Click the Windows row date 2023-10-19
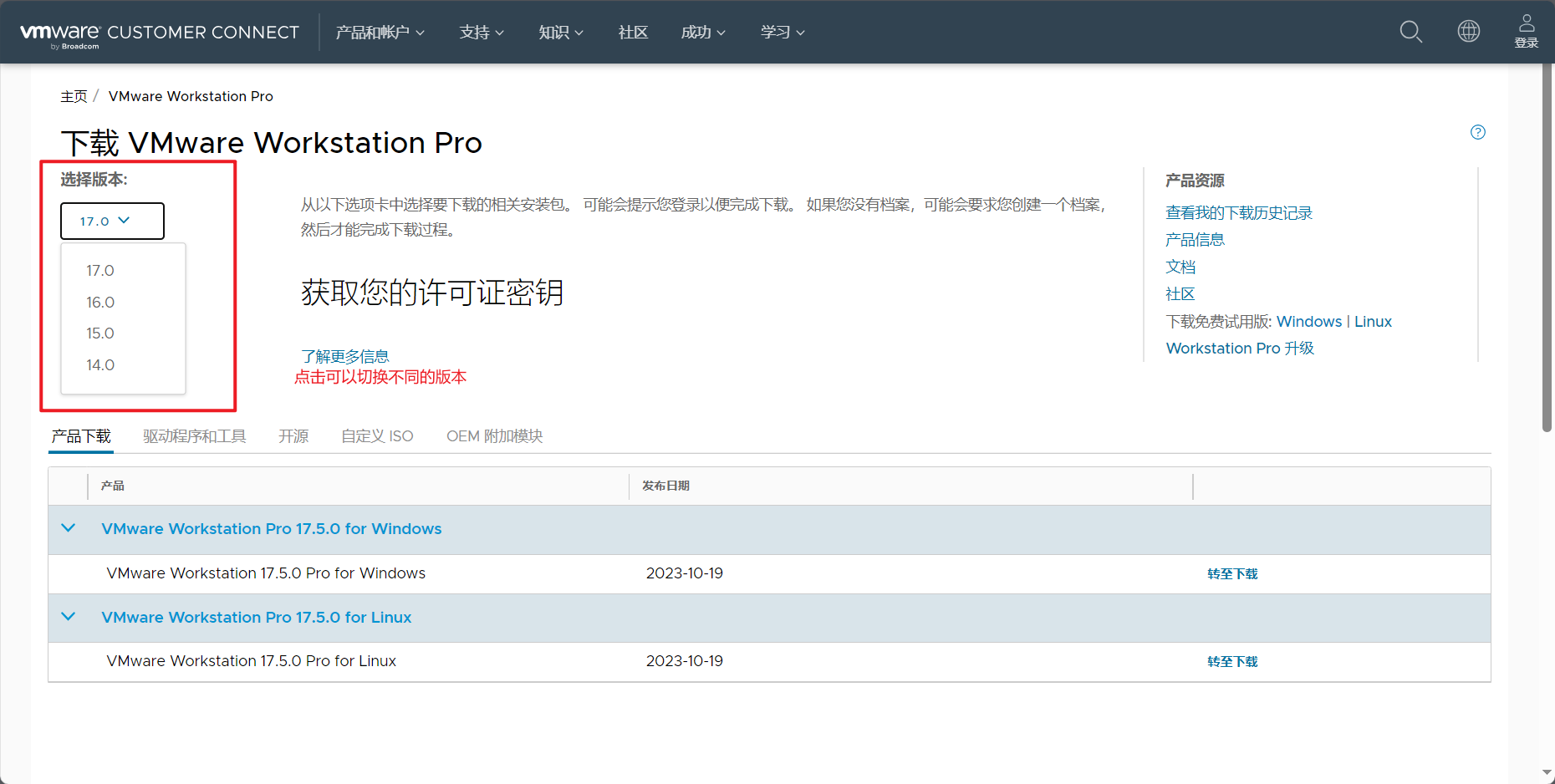 [685, 573]
